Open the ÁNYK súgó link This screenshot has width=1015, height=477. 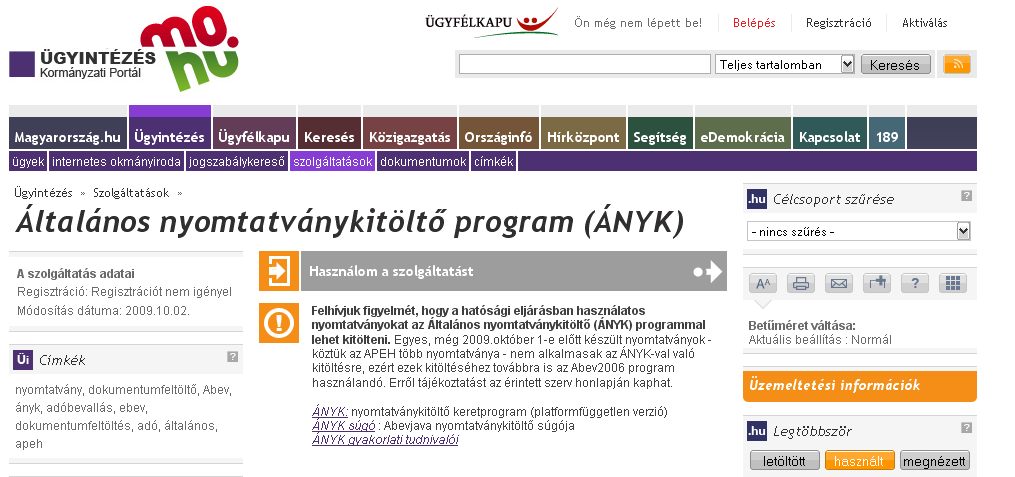coord(344,426)
